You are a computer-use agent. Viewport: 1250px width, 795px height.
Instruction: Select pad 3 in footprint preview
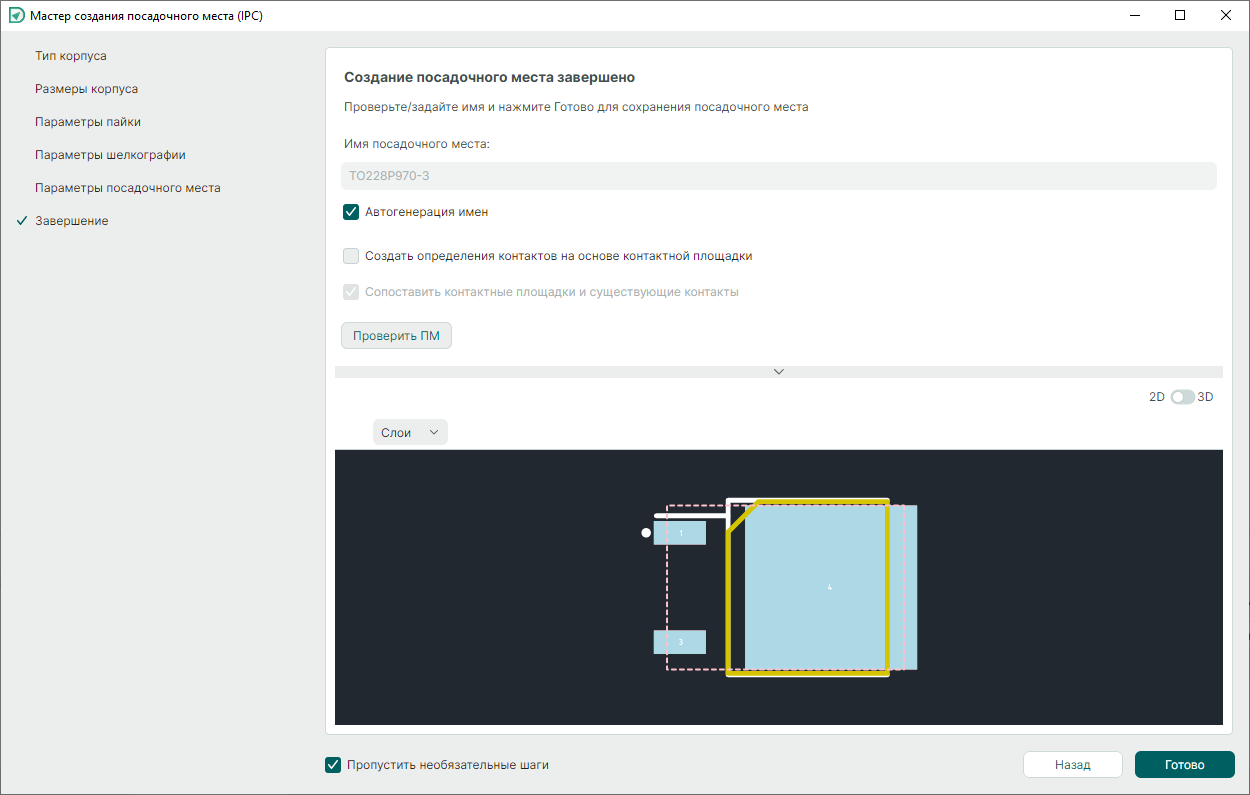[680, 642]
